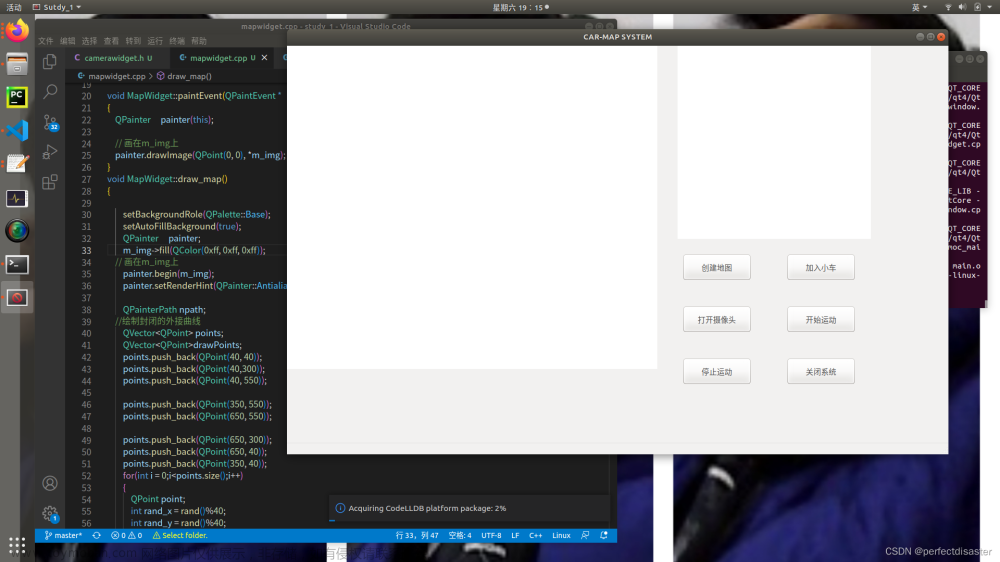Open the Terminal dock icon
The width and height of the screenshot is (1000, 562).
pyautogui.click(x=17, y=264)
